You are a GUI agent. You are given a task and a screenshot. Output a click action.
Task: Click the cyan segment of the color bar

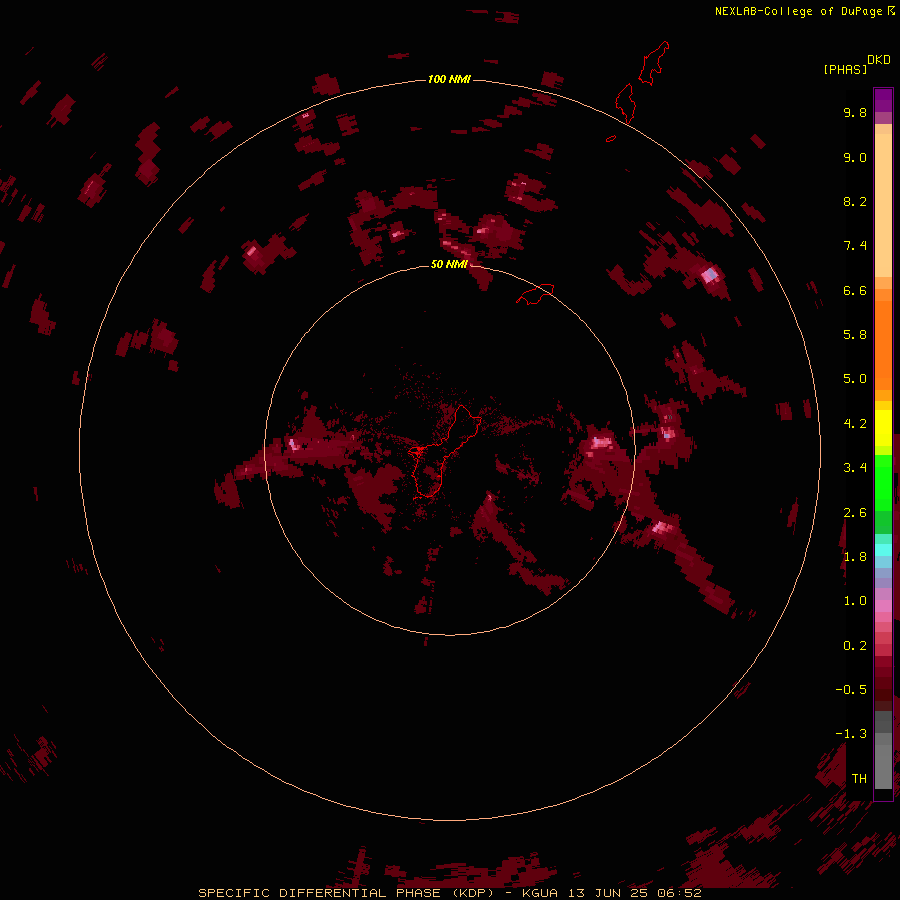click(883, 549)
